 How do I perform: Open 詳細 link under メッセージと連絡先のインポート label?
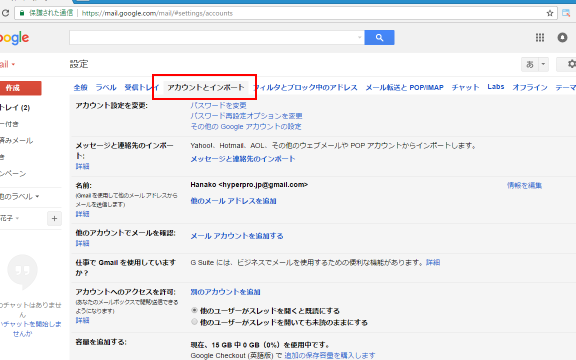[83, 166]
